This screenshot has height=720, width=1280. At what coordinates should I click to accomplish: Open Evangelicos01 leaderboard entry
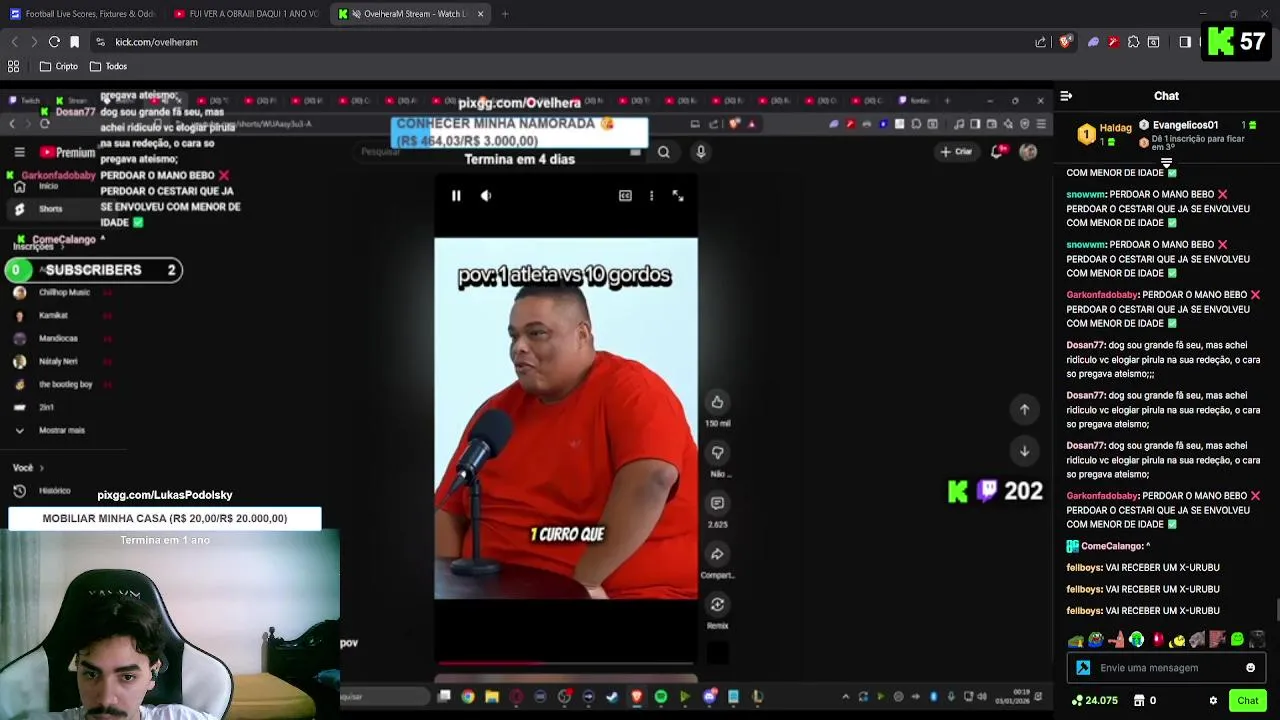coord(1198,125)
